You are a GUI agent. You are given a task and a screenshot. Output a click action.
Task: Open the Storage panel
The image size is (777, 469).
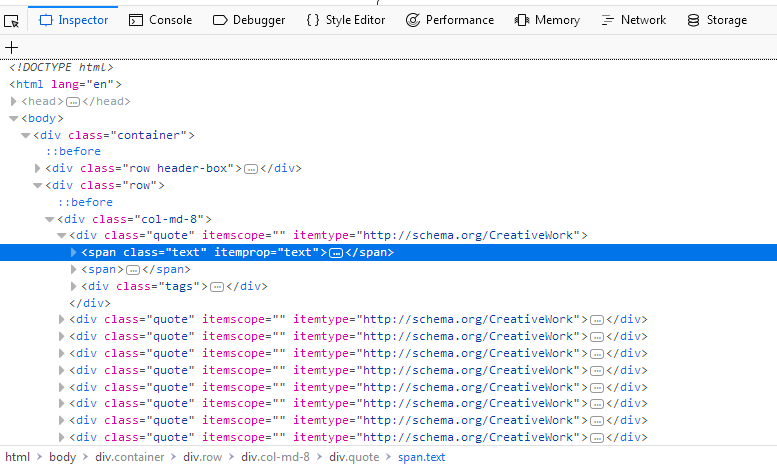tap(717, 20)
